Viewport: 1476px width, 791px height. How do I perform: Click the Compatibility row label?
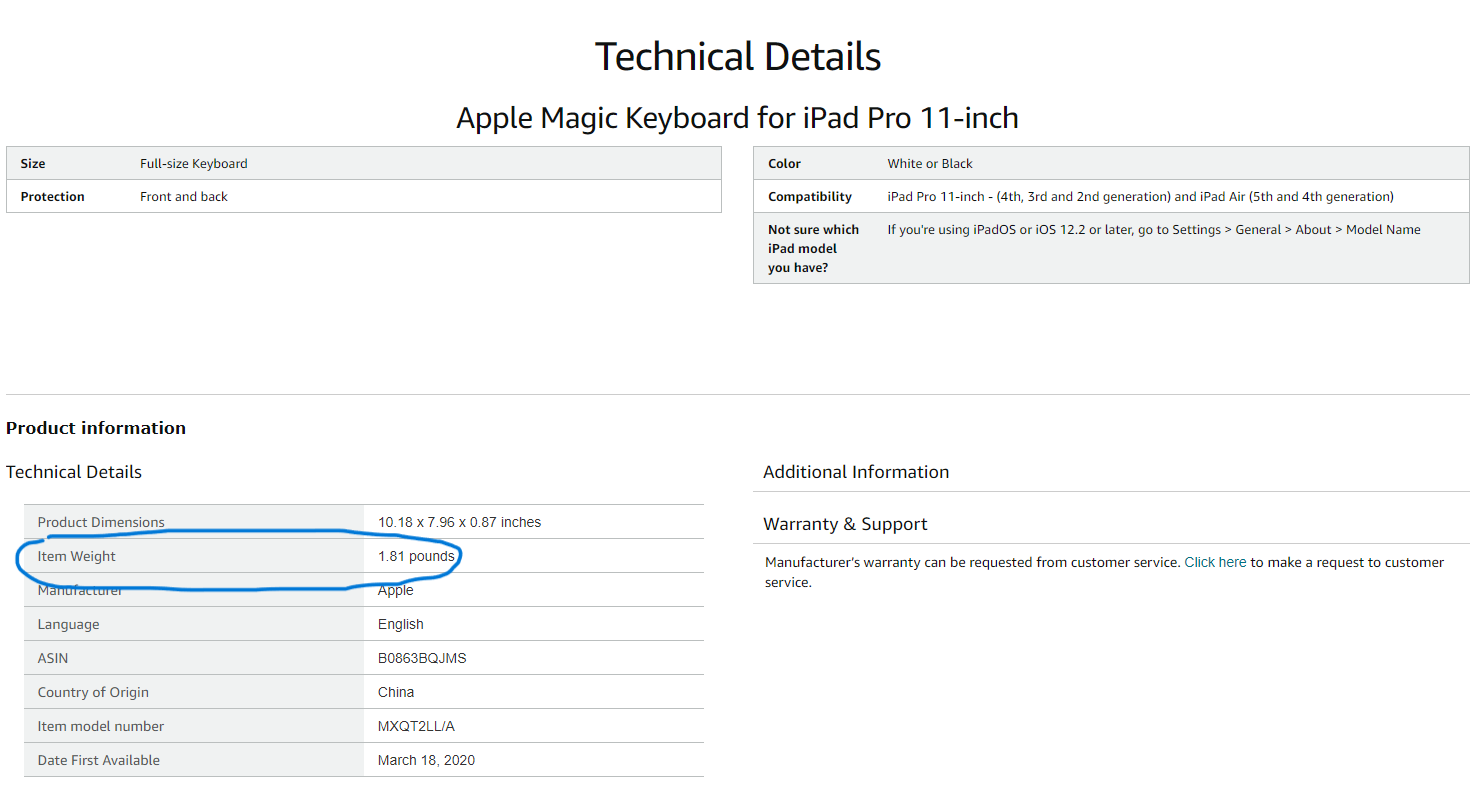click(x=810, y=197)
